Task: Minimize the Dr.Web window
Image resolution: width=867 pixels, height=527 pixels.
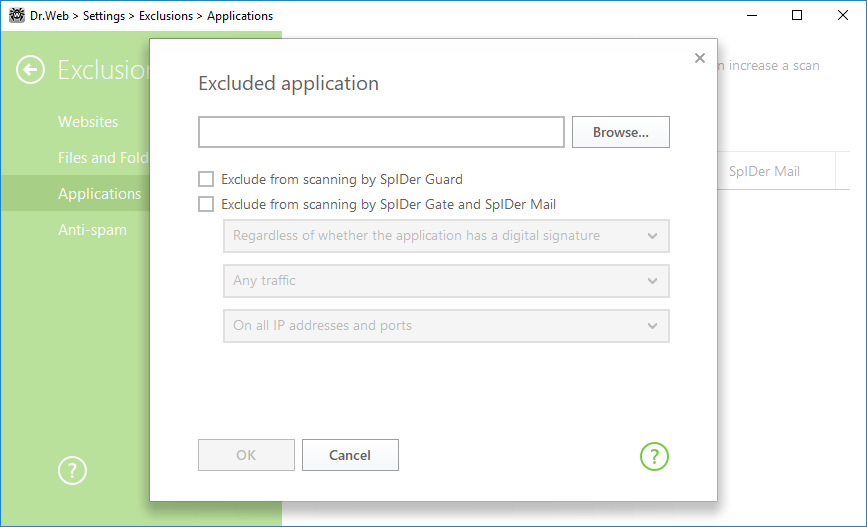Action: pos(751,15)
